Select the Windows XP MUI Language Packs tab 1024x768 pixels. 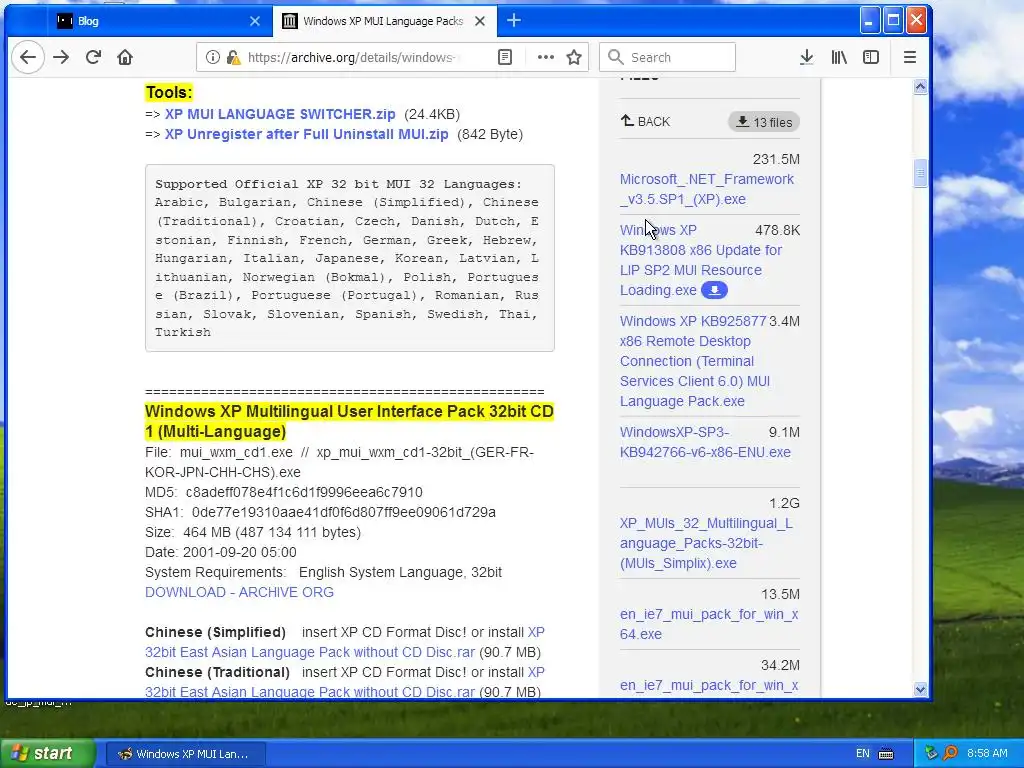pyautogui.click(x=384, y=21)
